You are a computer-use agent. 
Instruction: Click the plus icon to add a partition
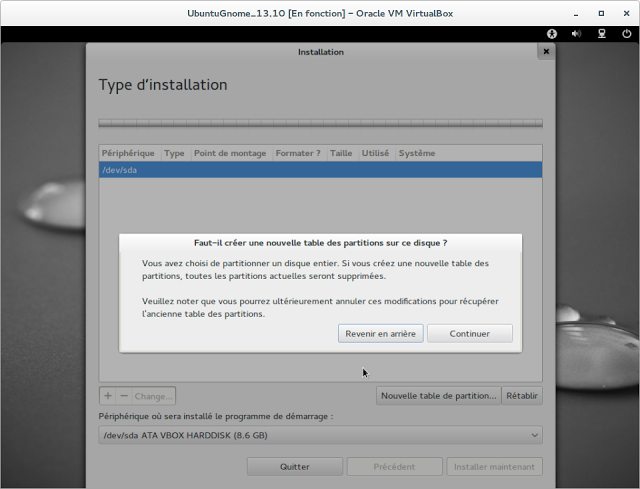pos(108,396)
